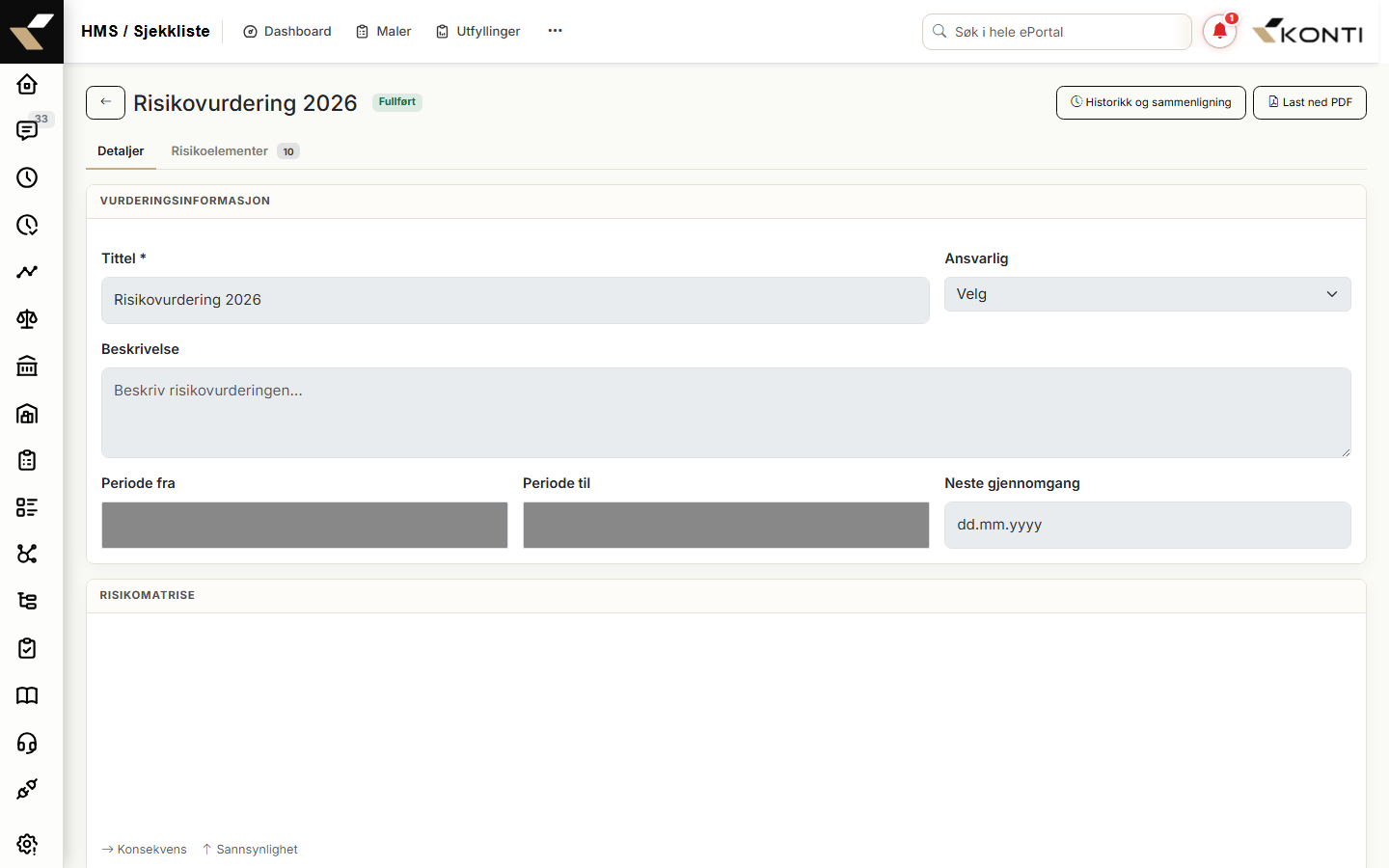Click the Konsekvens axis label
Screen dimensions: 1389x868
145,850
